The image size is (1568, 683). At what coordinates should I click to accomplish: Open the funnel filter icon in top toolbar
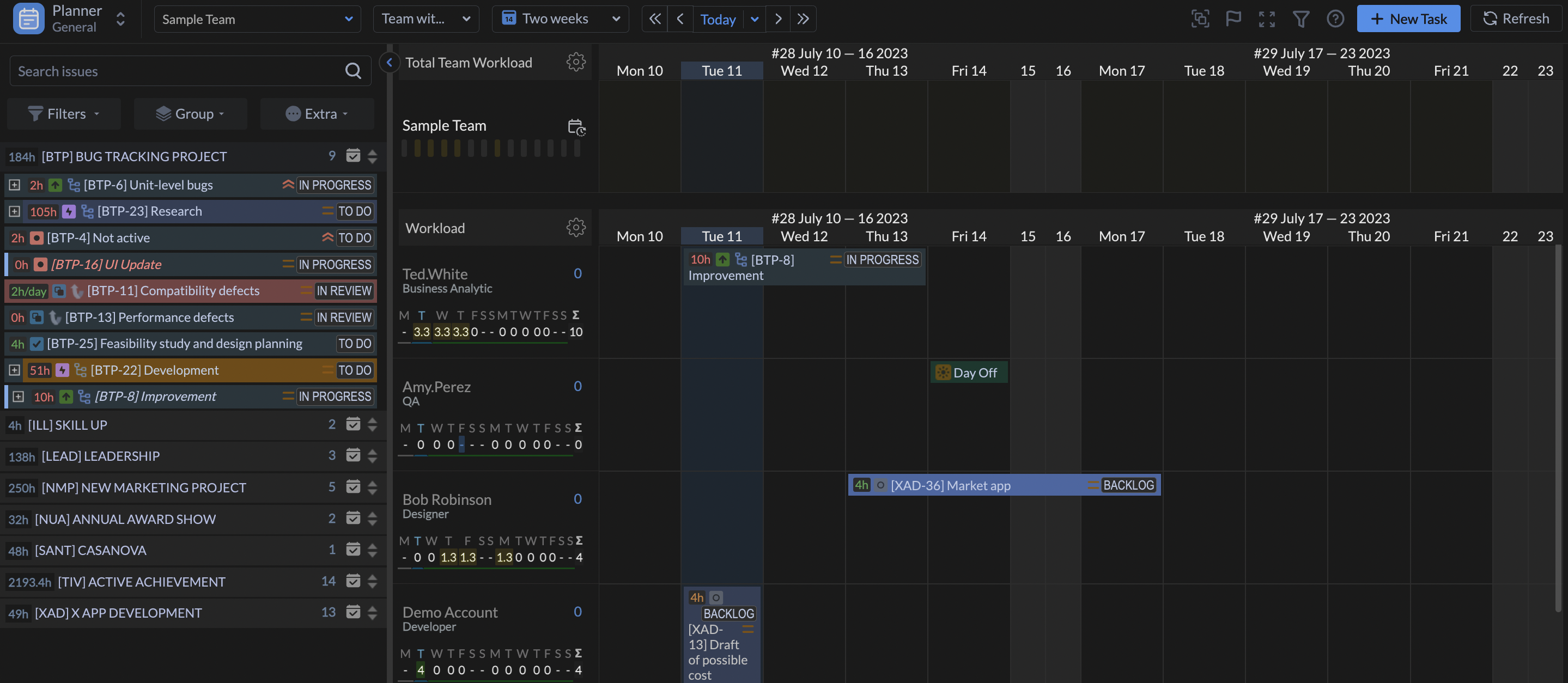1301,19
